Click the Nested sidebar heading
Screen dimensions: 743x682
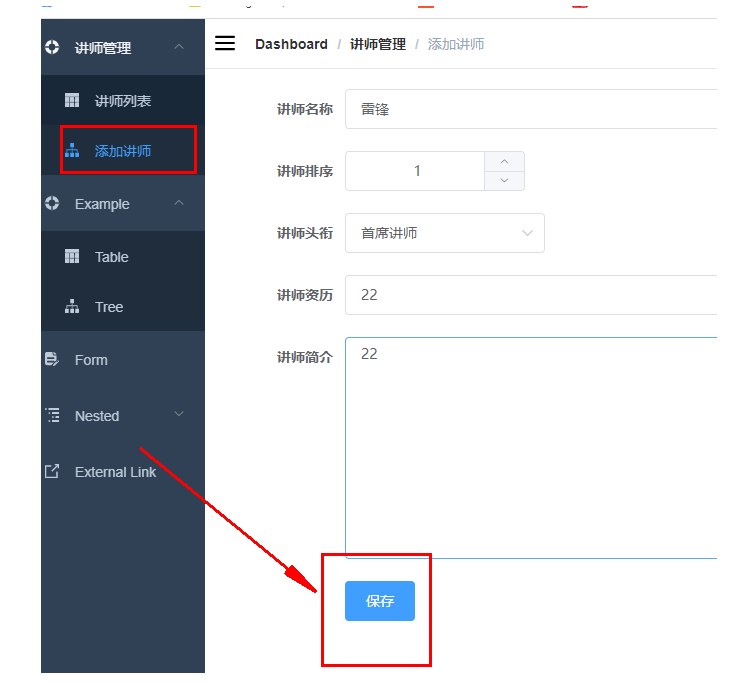point(123,416)
